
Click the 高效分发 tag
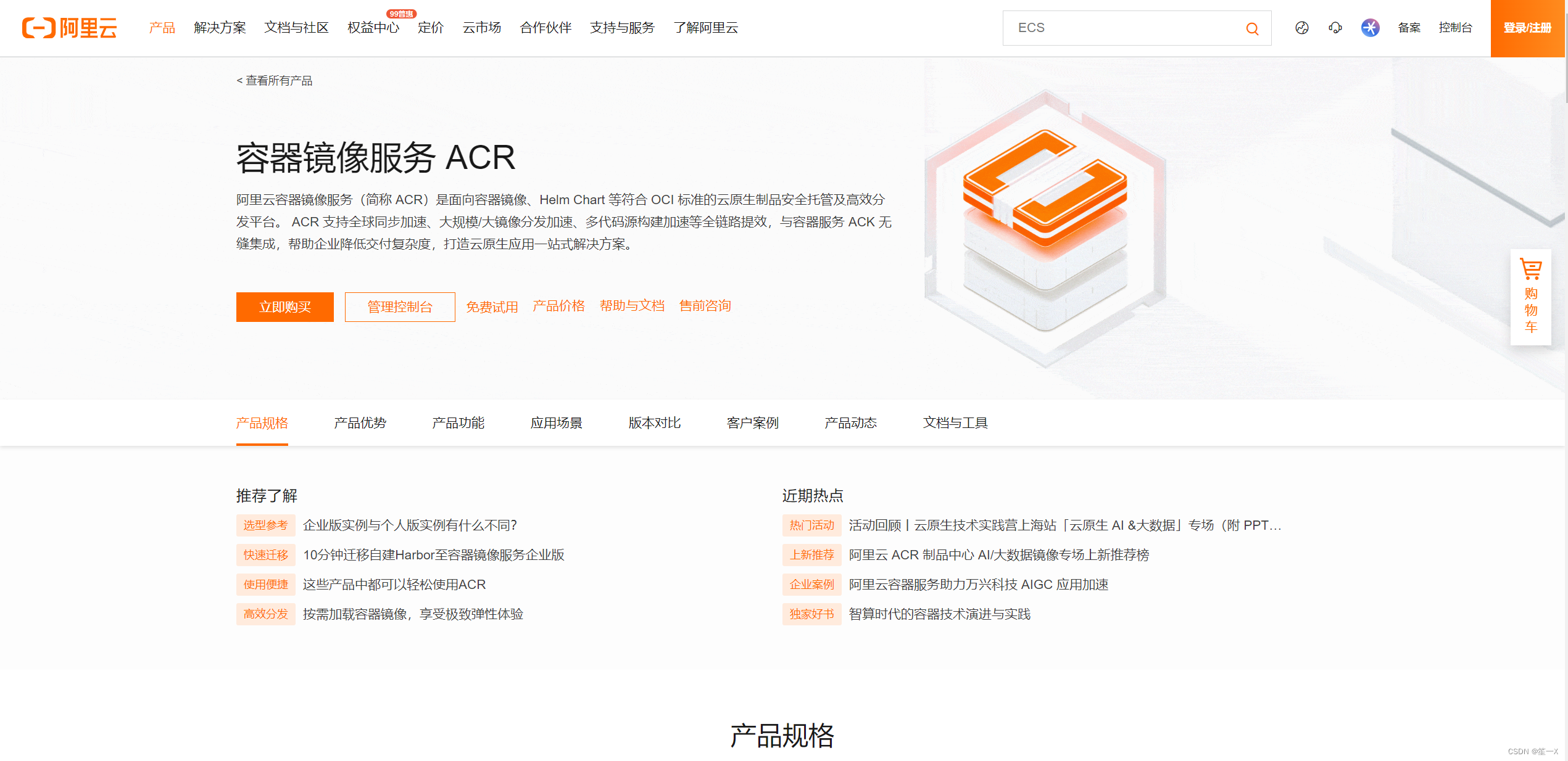(x=265, y=614)
